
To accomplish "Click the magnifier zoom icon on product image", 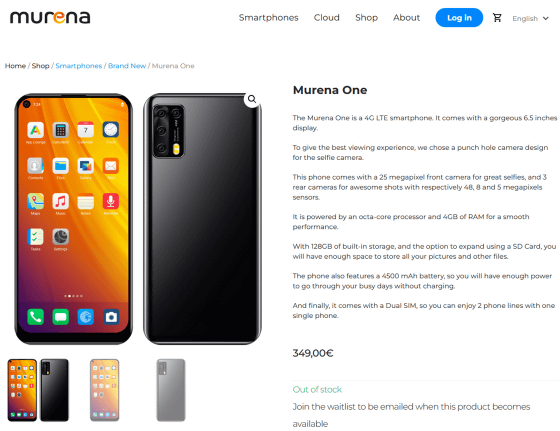I will [252, 99].
